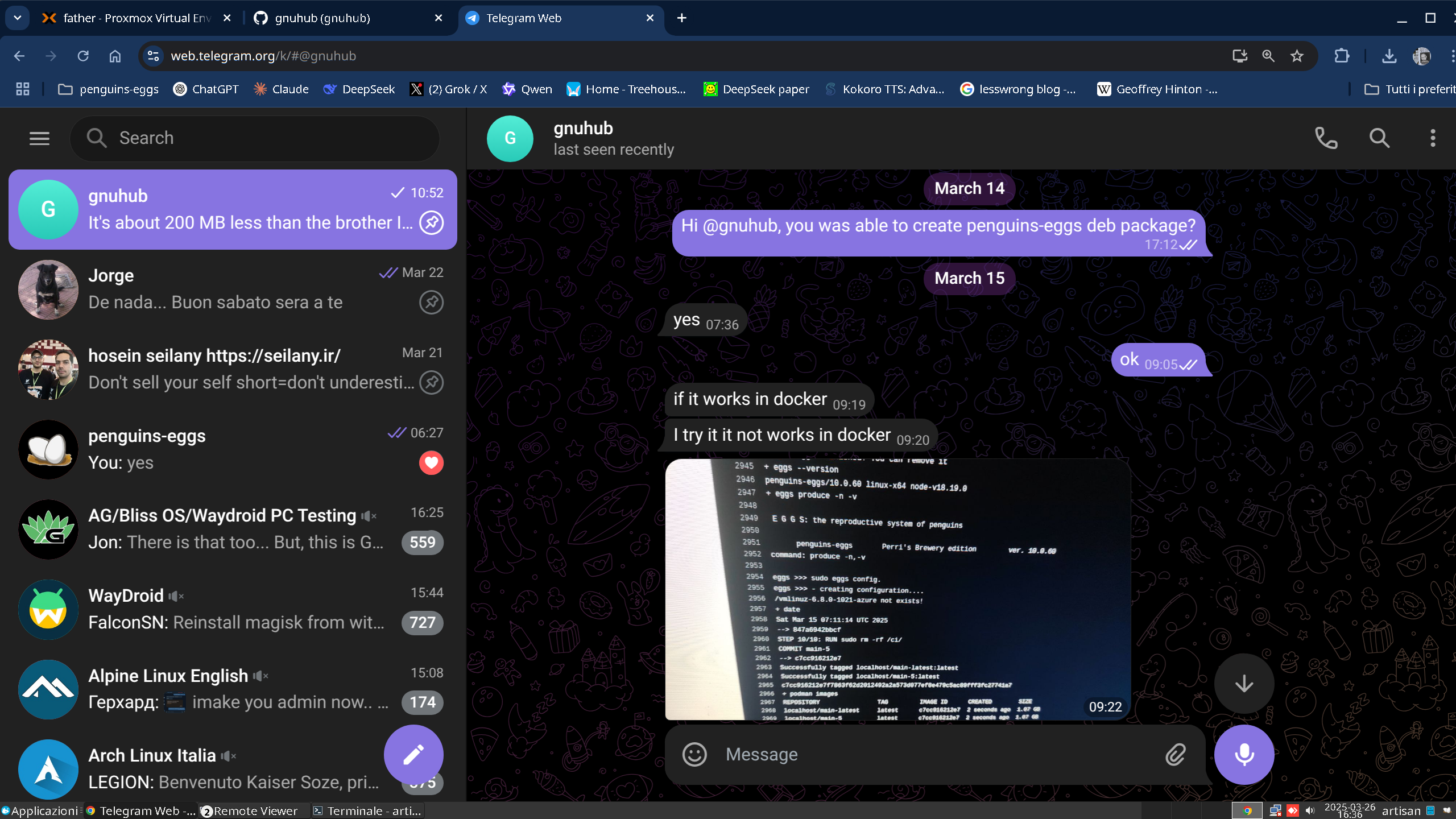This screenshot has height=819, width=1456.
Task: Open the terminal screenshot image in chat
Action: [x=897, y=589]
